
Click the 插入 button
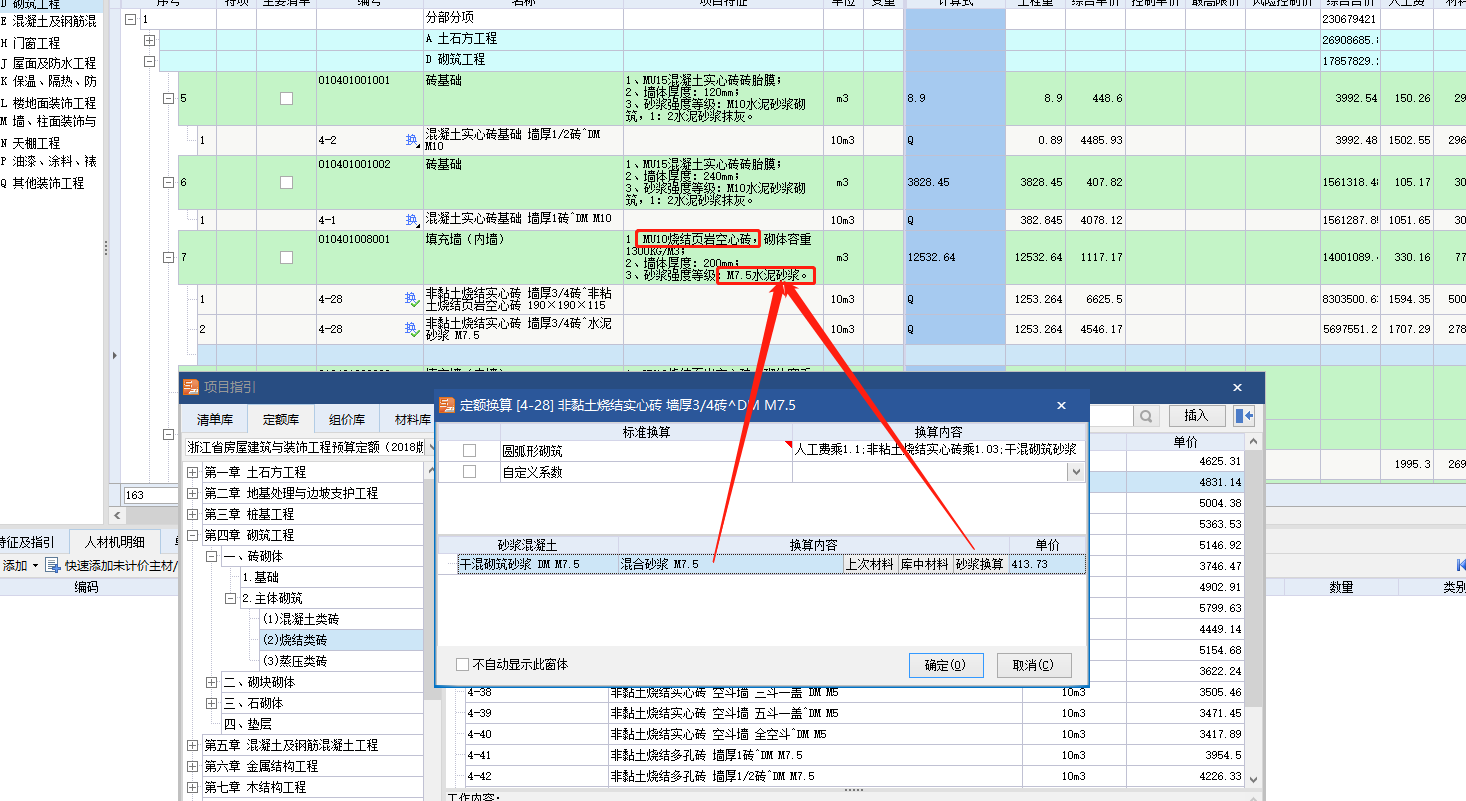1196,416
